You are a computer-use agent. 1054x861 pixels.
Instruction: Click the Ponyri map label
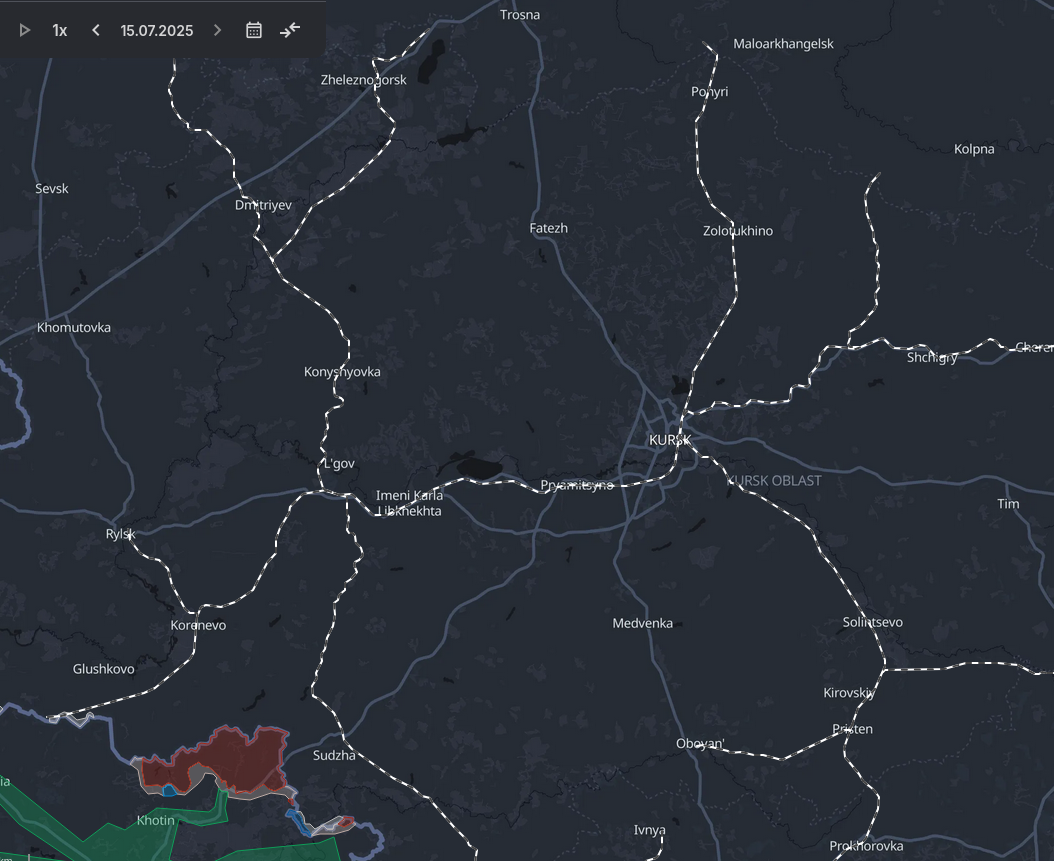[x=710, y=91]
